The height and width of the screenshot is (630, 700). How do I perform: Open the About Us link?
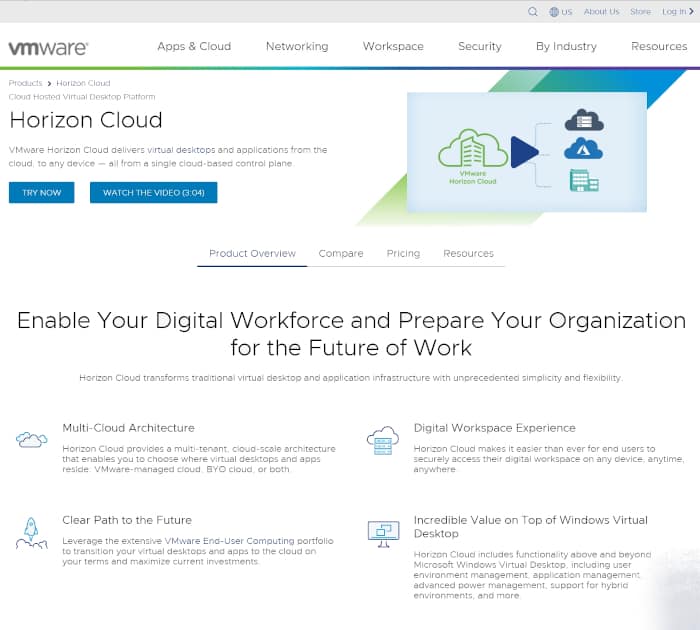point(601,12)
